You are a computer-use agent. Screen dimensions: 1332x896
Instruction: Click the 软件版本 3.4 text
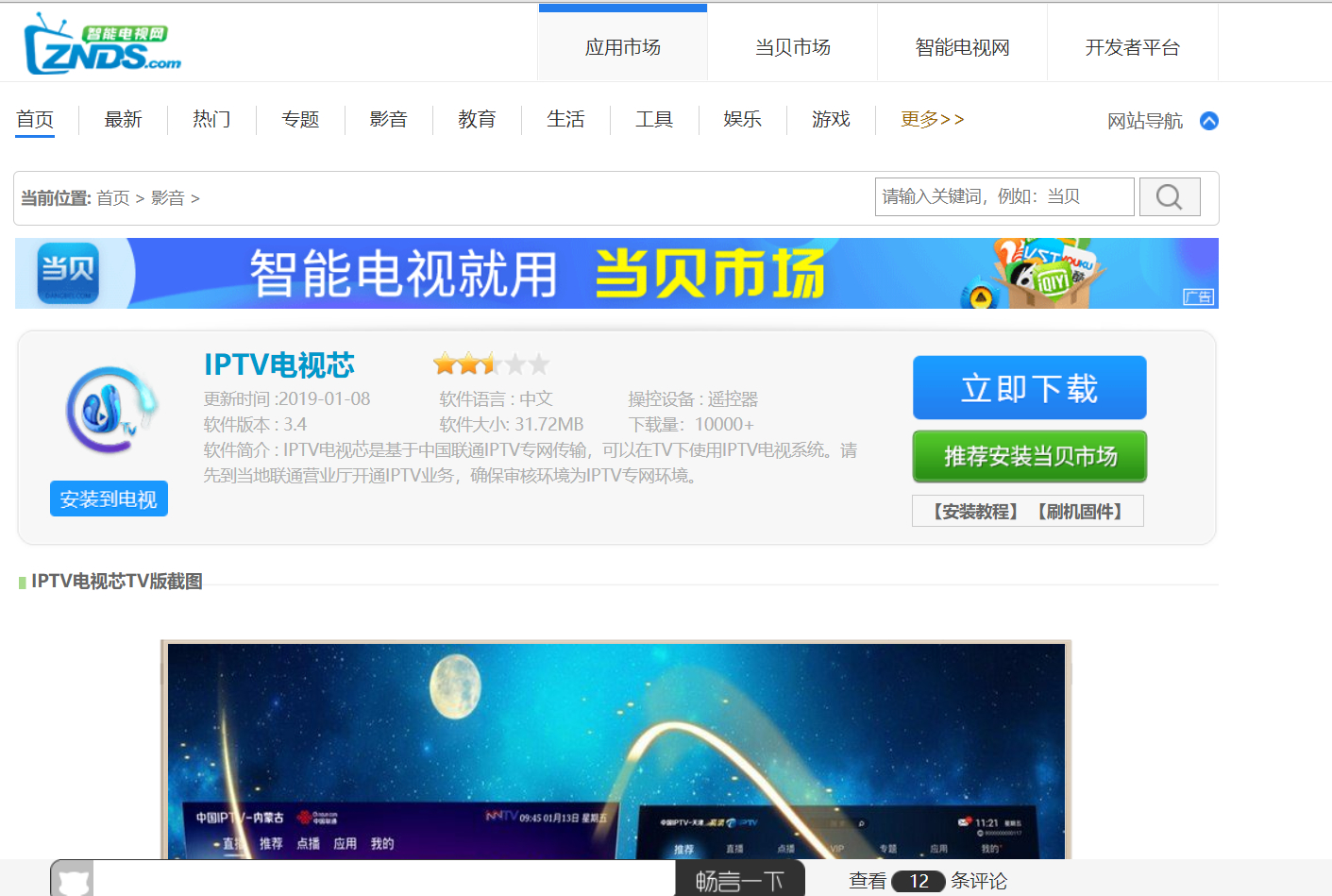(x=255, y=425)
